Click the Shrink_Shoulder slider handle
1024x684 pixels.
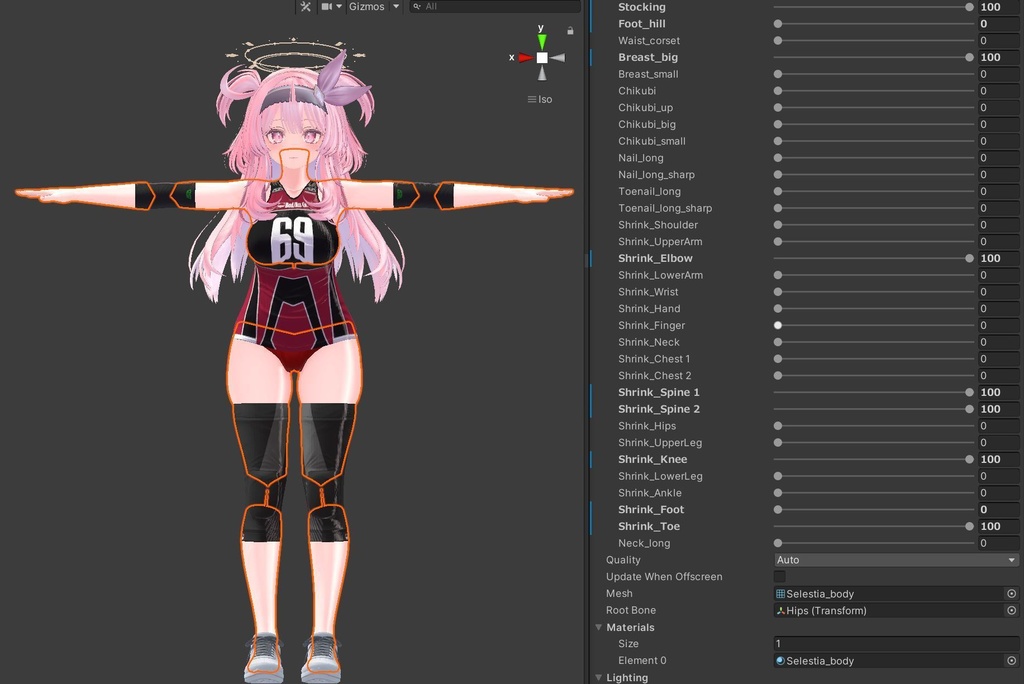pyautogui.click(x=778, y=225)
